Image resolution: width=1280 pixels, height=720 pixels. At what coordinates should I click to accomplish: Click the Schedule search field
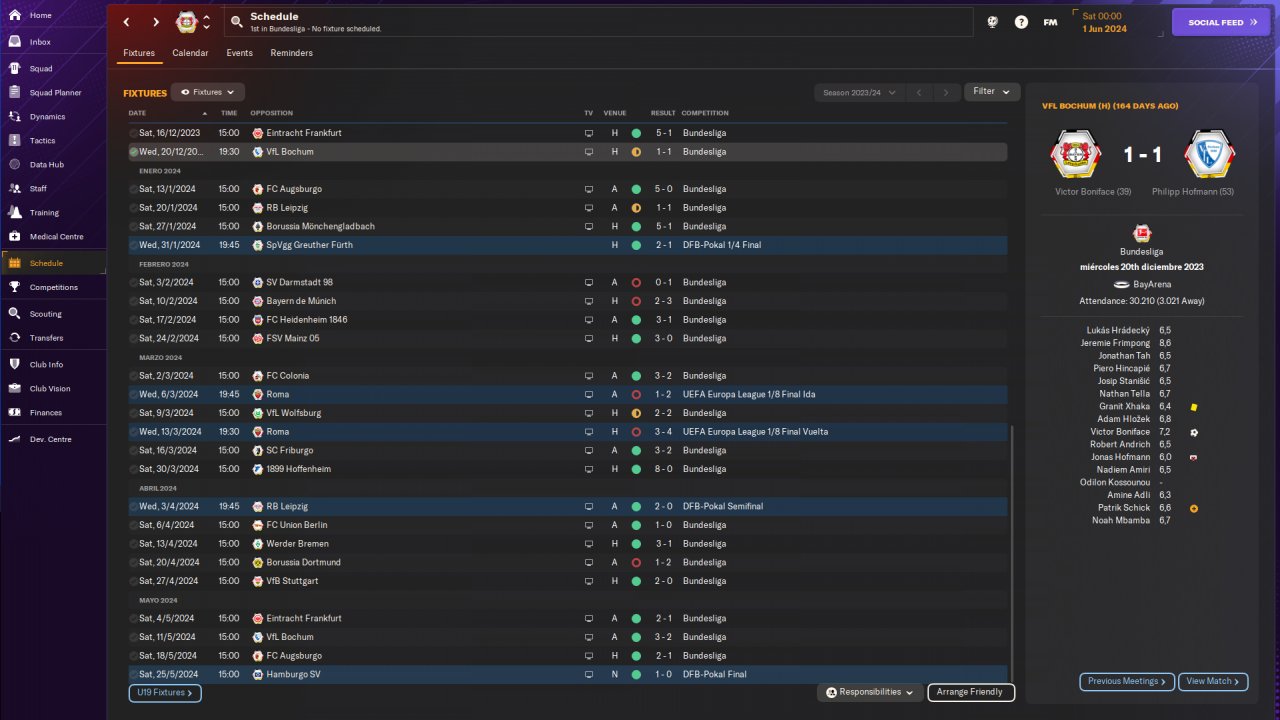[x=597, y=22]
